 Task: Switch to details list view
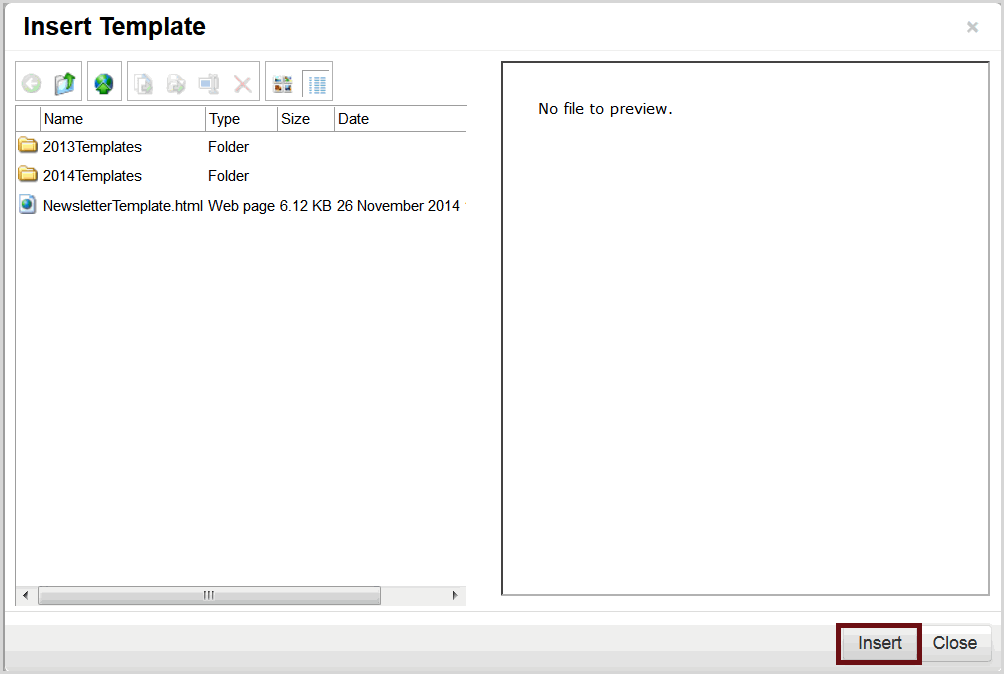317,84
